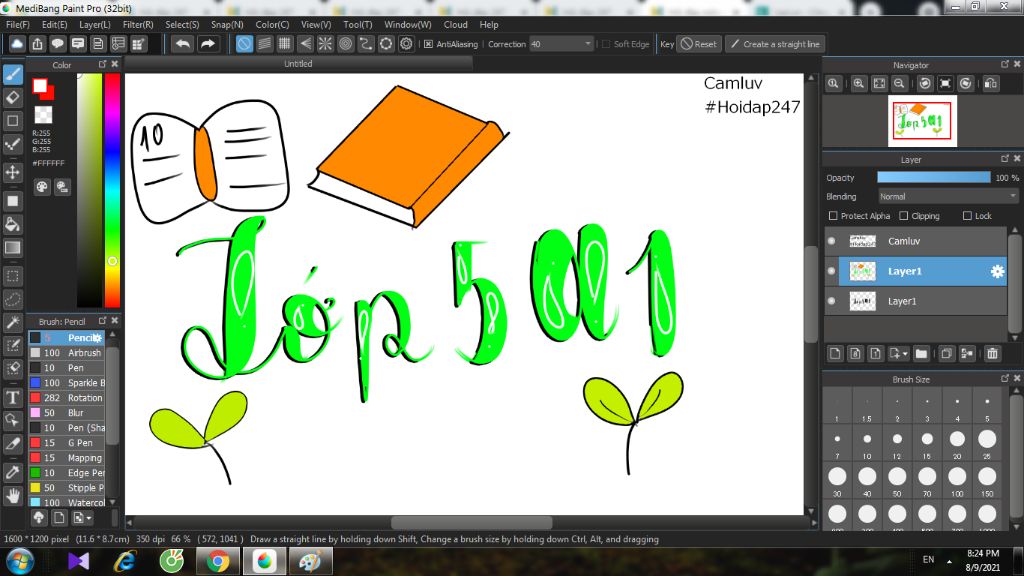The height and width of the screenshot is (576, 1024).
Task: Open the Filter menu
Action: [138, 24]
